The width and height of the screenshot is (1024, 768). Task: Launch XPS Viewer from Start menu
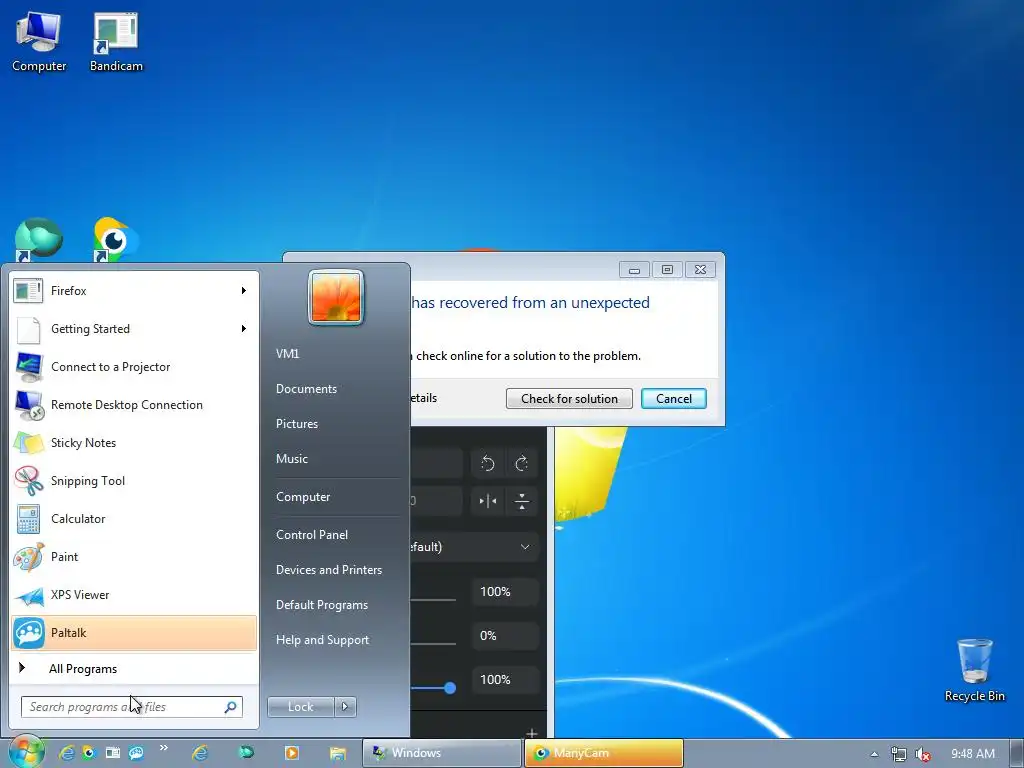[134, 594]
